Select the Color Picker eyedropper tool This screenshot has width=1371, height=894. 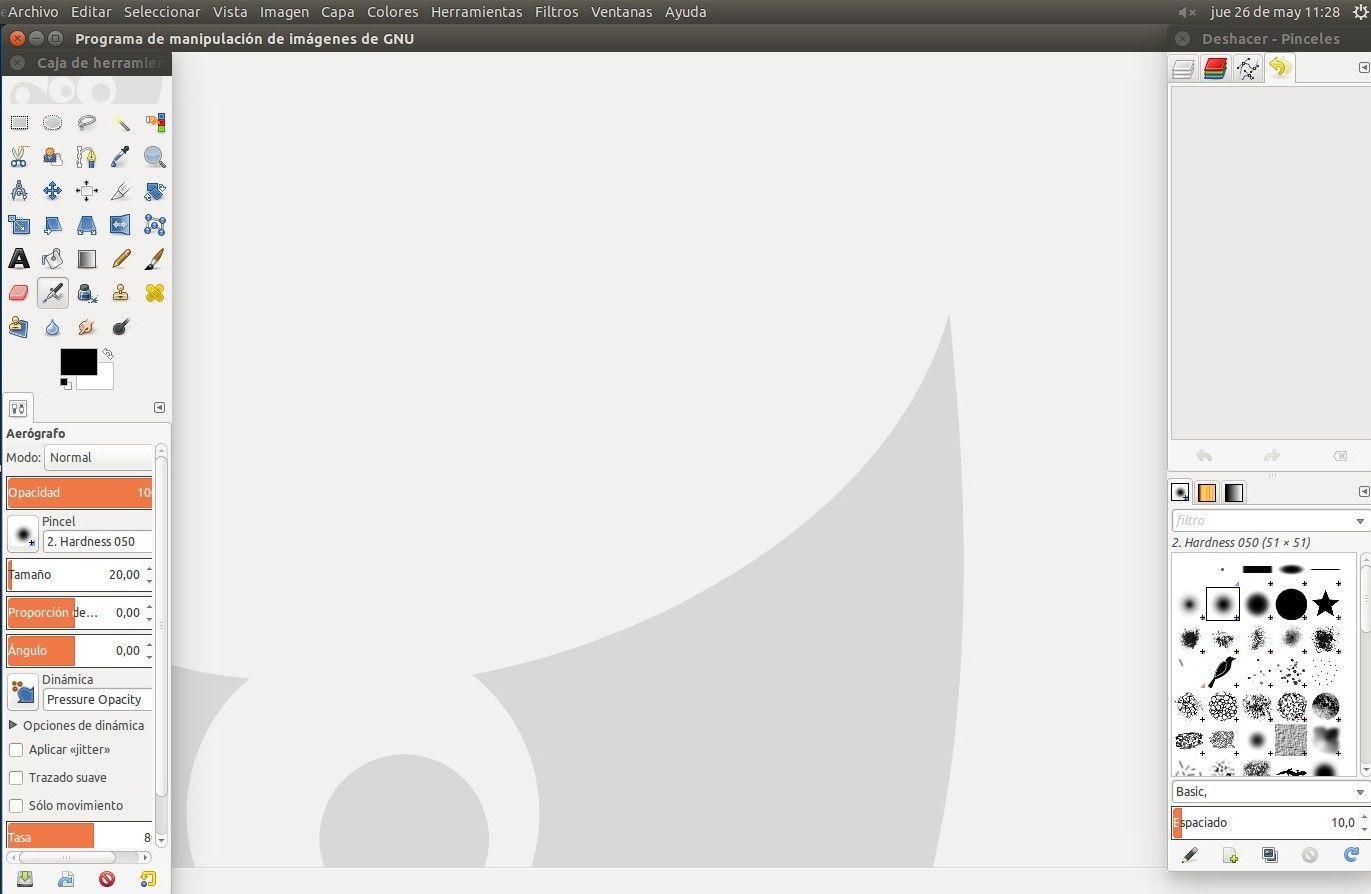point(121,157)
